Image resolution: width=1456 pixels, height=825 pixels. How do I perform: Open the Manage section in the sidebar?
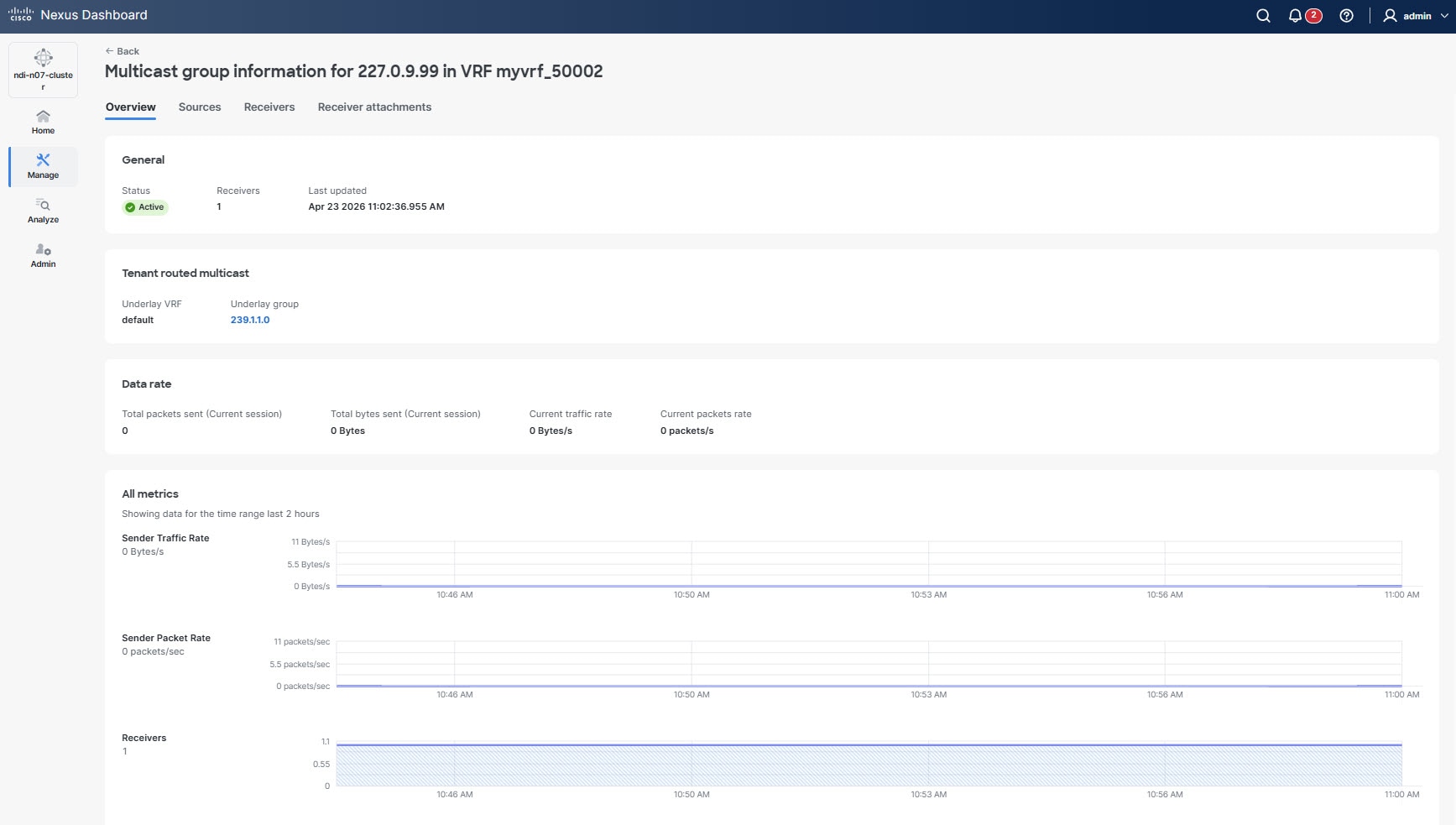(x=43, y=166)
